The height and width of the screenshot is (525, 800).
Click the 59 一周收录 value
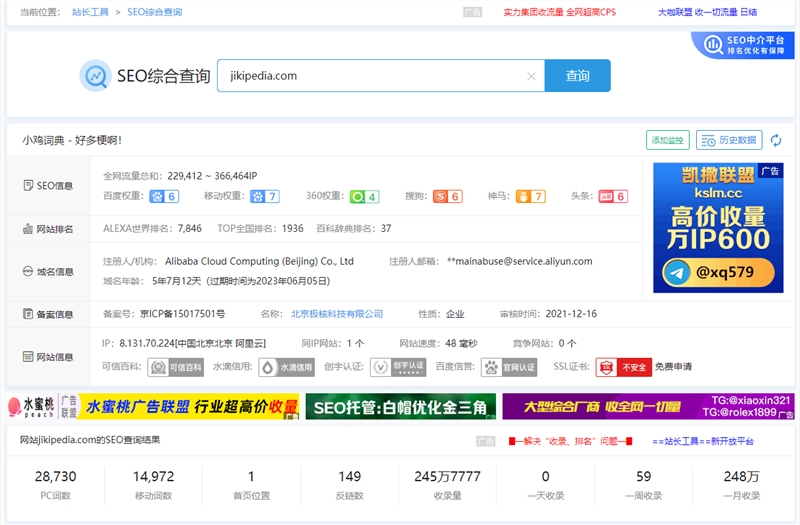coord(643,477)
